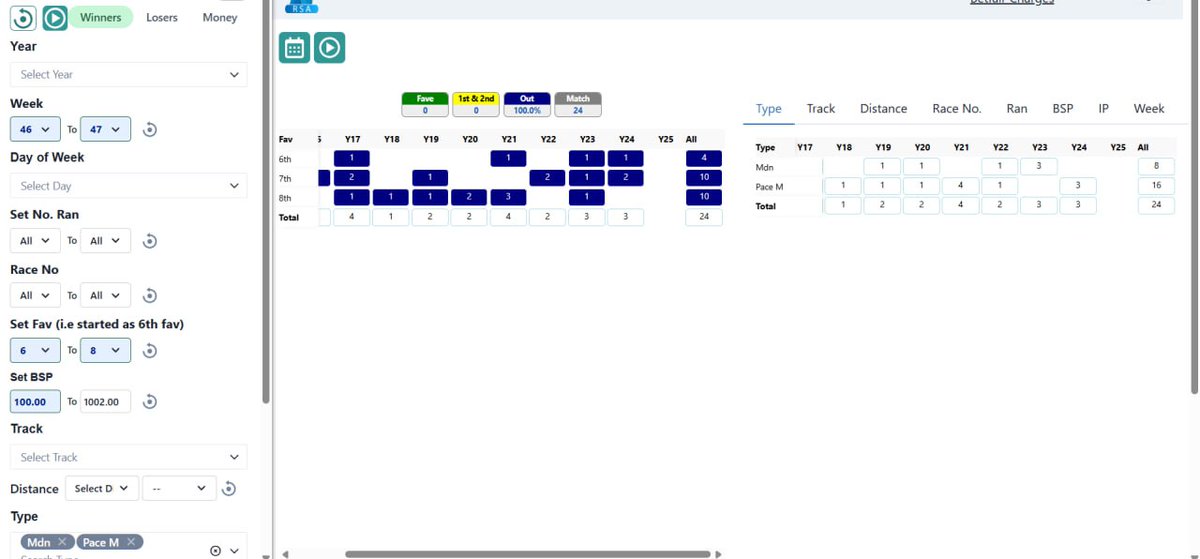This screenshot has height=559, width=1200.
Task: Open Set Fav from dropdown showing 6
Action: click(x=36, y=351)
